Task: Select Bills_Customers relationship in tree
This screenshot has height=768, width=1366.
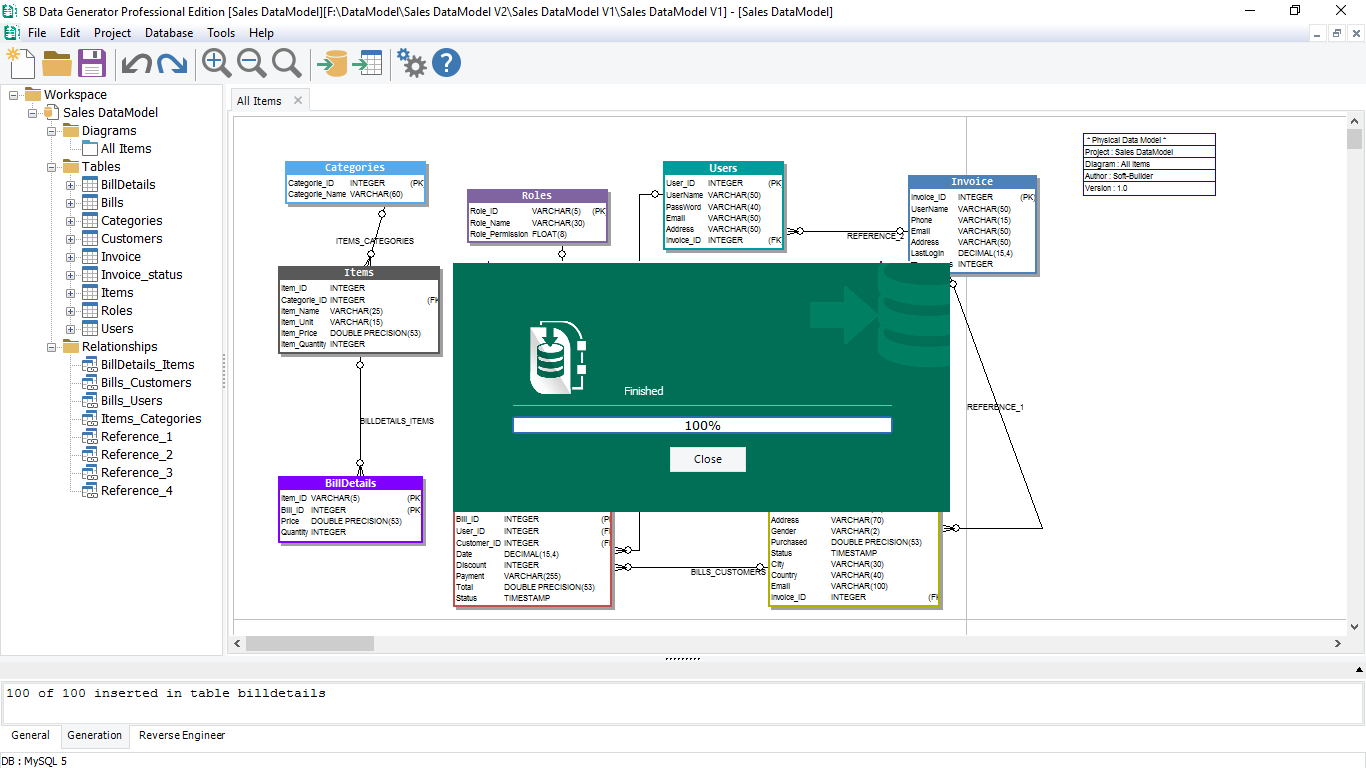Action: 146,383
